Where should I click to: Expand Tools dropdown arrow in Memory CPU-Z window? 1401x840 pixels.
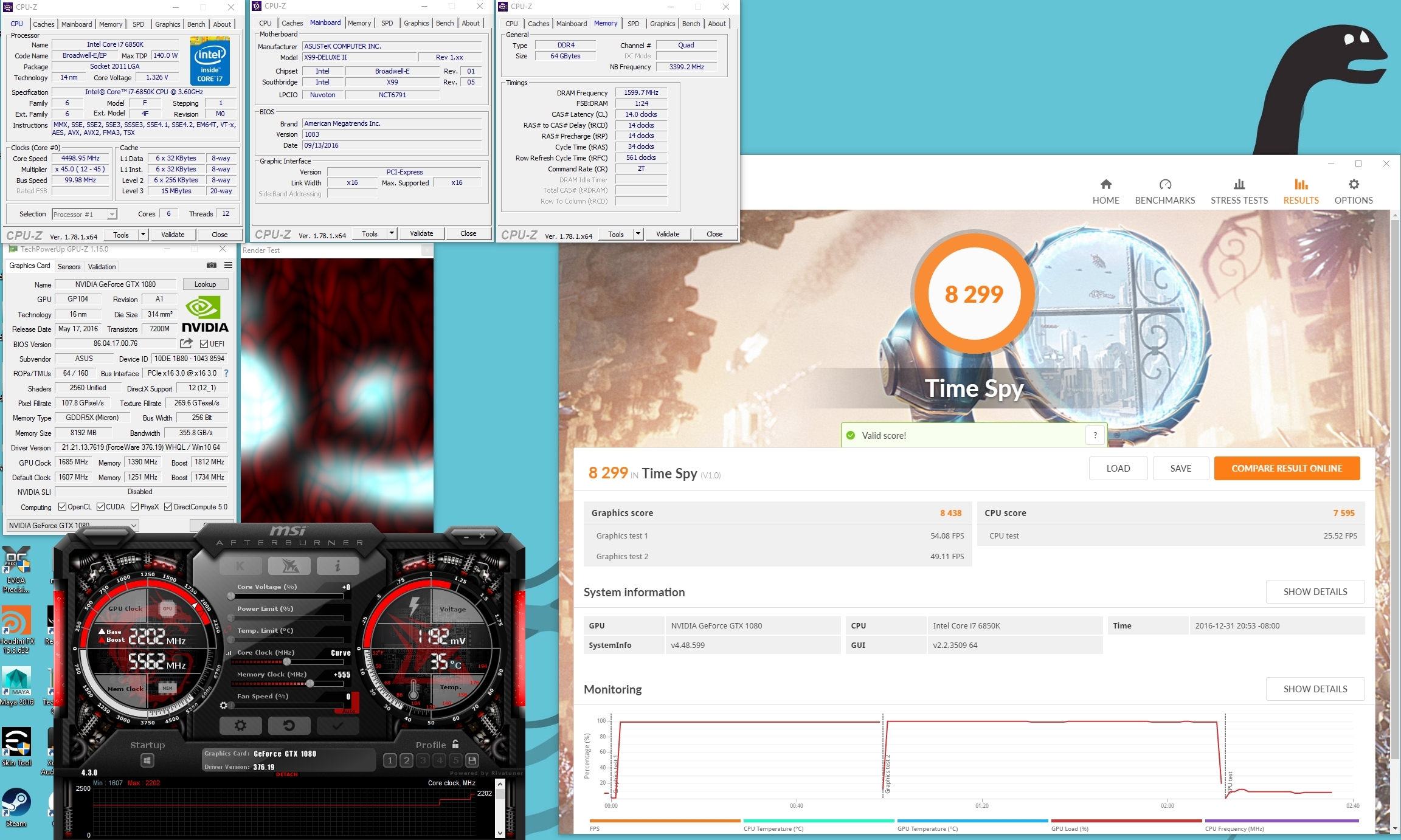coord(638,233)
